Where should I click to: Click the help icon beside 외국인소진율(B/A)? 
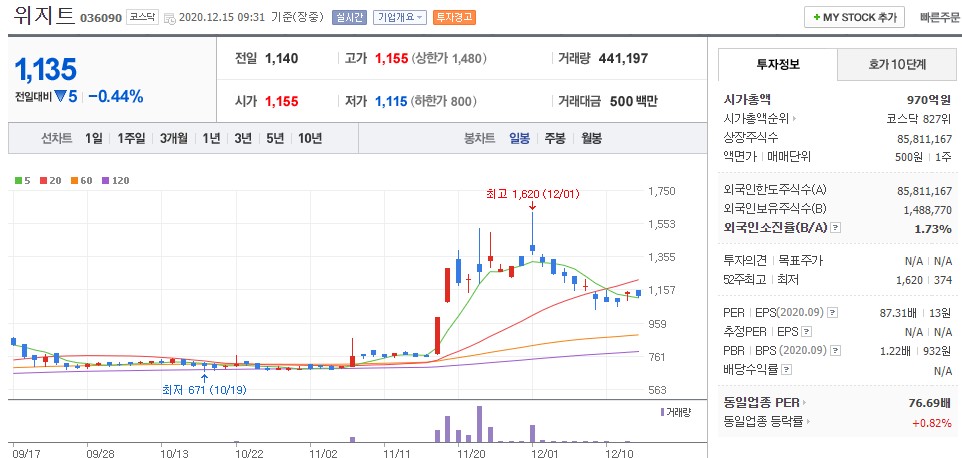(835, 228)
